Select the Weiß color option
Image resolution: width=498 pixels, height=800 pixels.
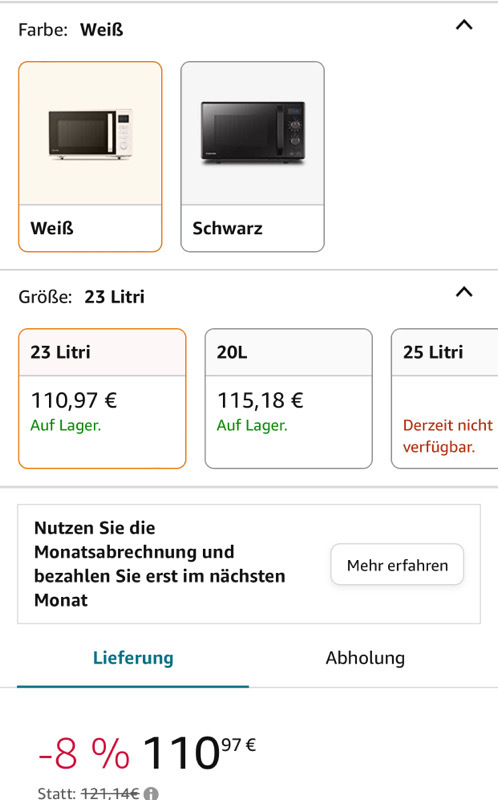(90, 157)
